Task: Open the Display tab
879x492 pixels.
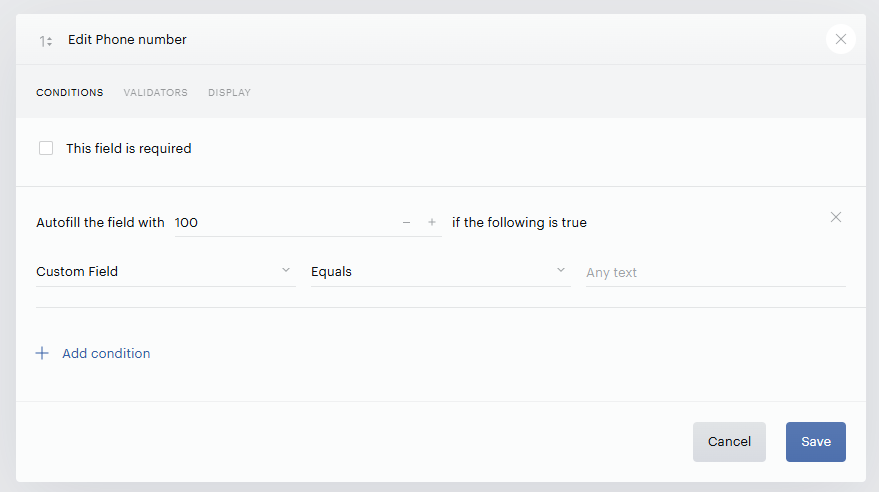Action: point(229,92)
